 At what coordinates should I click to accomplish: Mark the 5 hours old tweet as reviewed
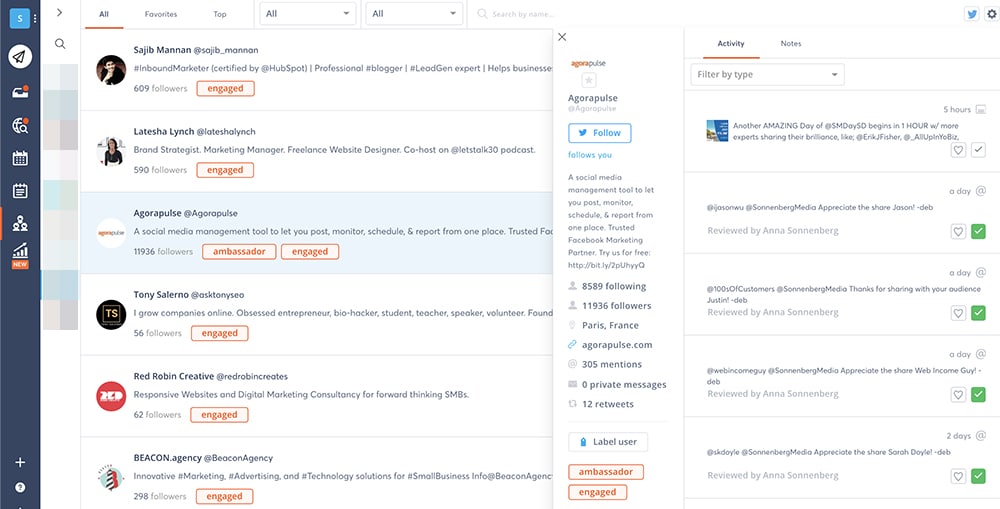pyautogui.click(x=978, y=149)
